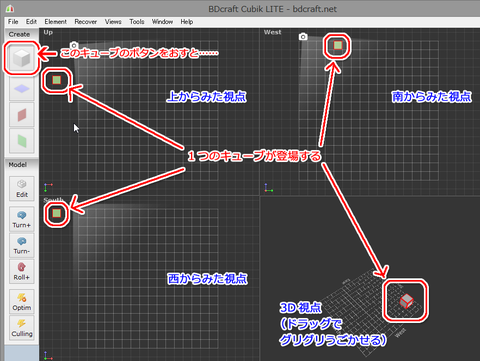Open the Help menu
Viewport: 480px width, 361px height.
pyautogui.click(x=187, y=22)
